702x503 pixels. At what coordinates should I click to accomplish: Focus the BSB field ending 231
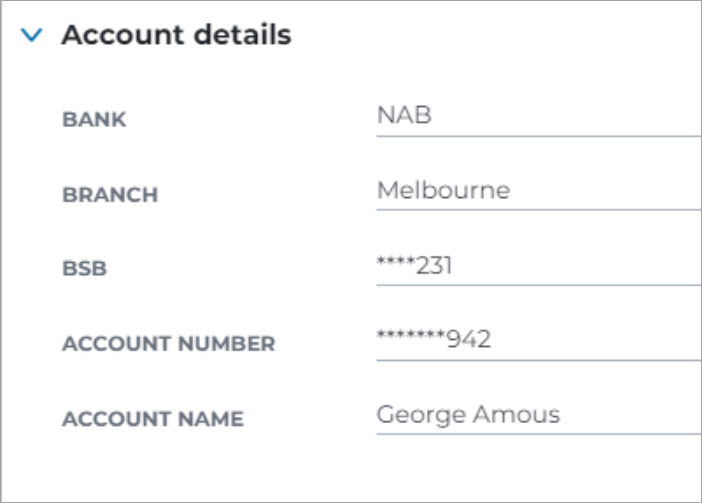point(539,267)
